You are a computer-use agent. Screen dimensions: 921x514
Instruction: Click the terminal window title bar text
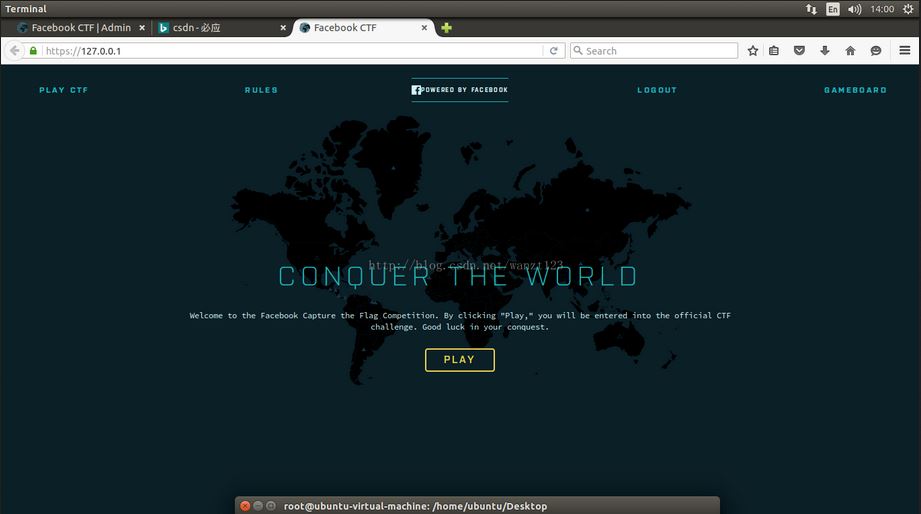pyautogui.click(x=415, y=506)
